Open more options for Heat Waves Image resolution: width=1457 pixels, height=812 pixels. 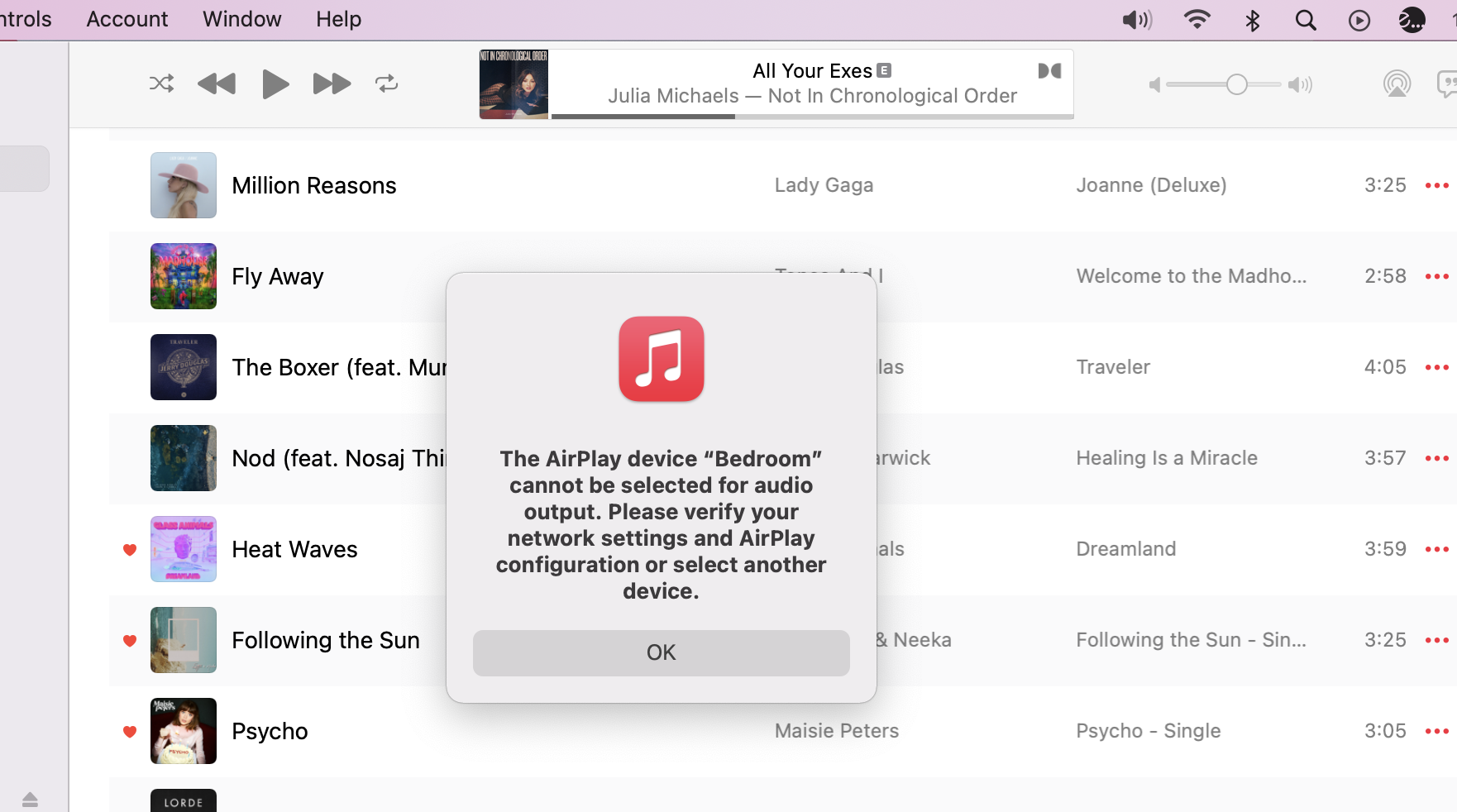coord(1436,549)
